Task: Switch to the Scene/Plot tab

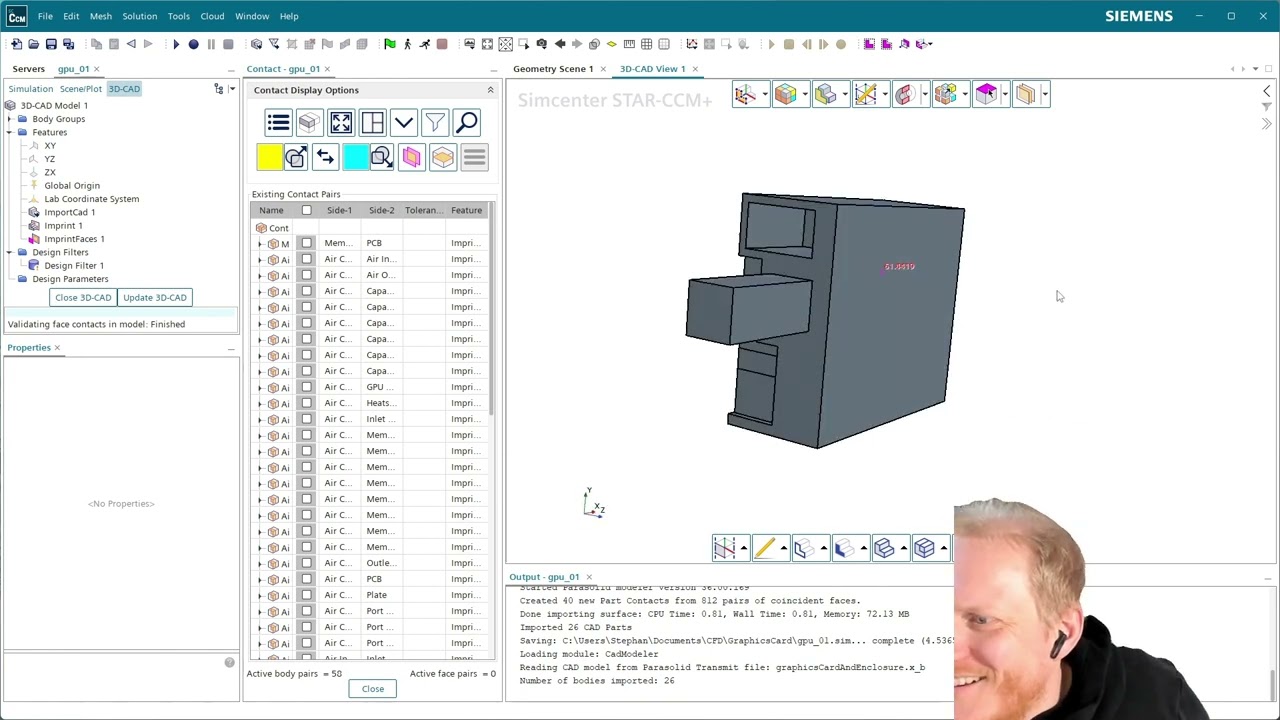Action: [x=81, y=89]
